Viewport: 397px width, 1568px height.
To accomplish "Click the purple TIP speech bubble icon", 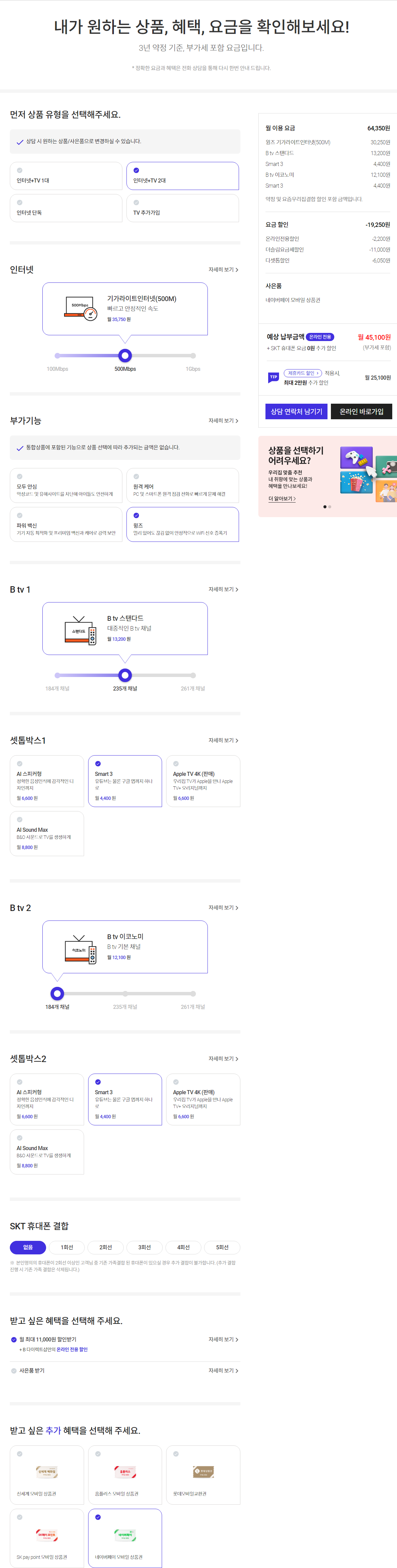I will click(x=273, y=377).
